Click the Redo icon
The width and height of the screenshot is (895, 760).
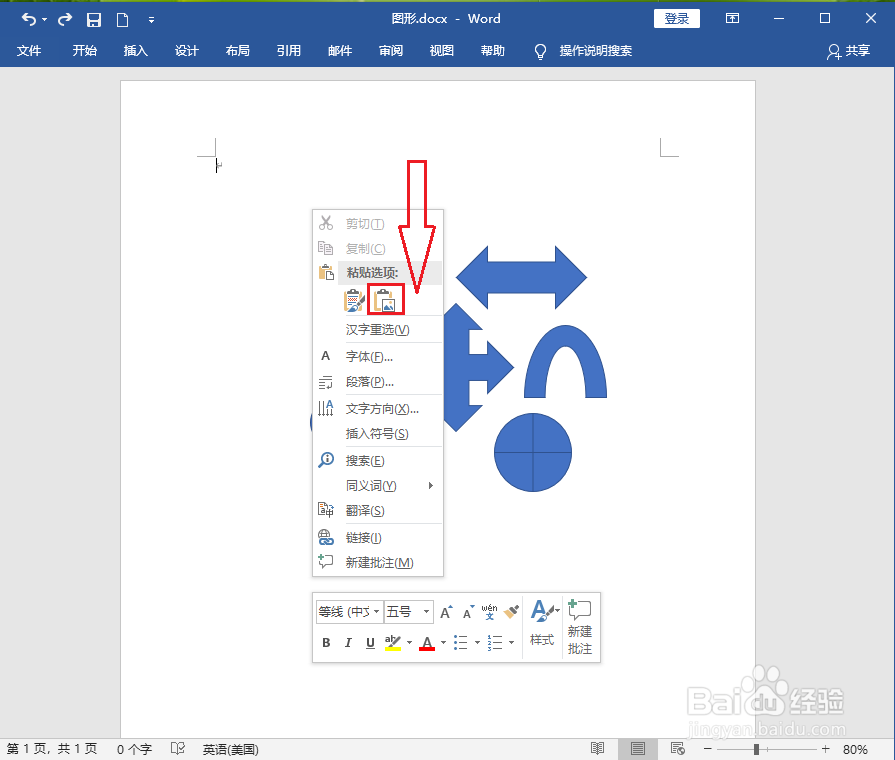[62, 18]
